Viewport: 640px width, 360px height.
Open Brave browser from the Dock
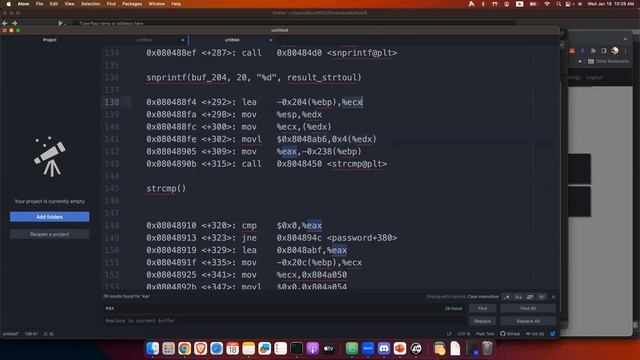coord(200,349)
